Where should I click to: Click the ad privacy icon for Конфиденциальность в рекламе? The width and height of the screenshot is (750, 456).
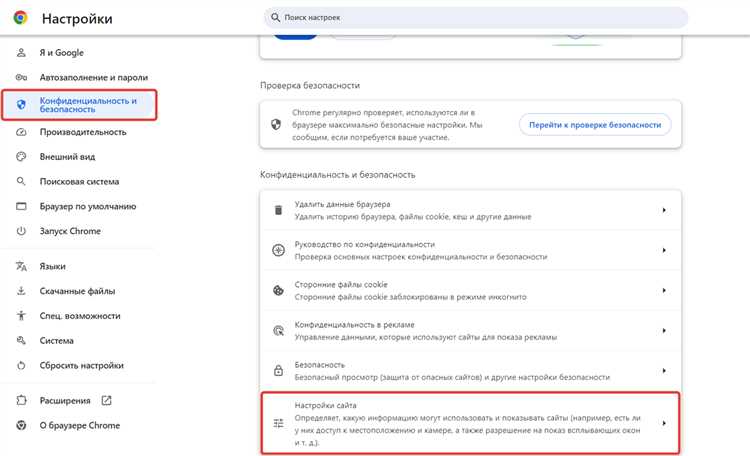click(278, 331)
